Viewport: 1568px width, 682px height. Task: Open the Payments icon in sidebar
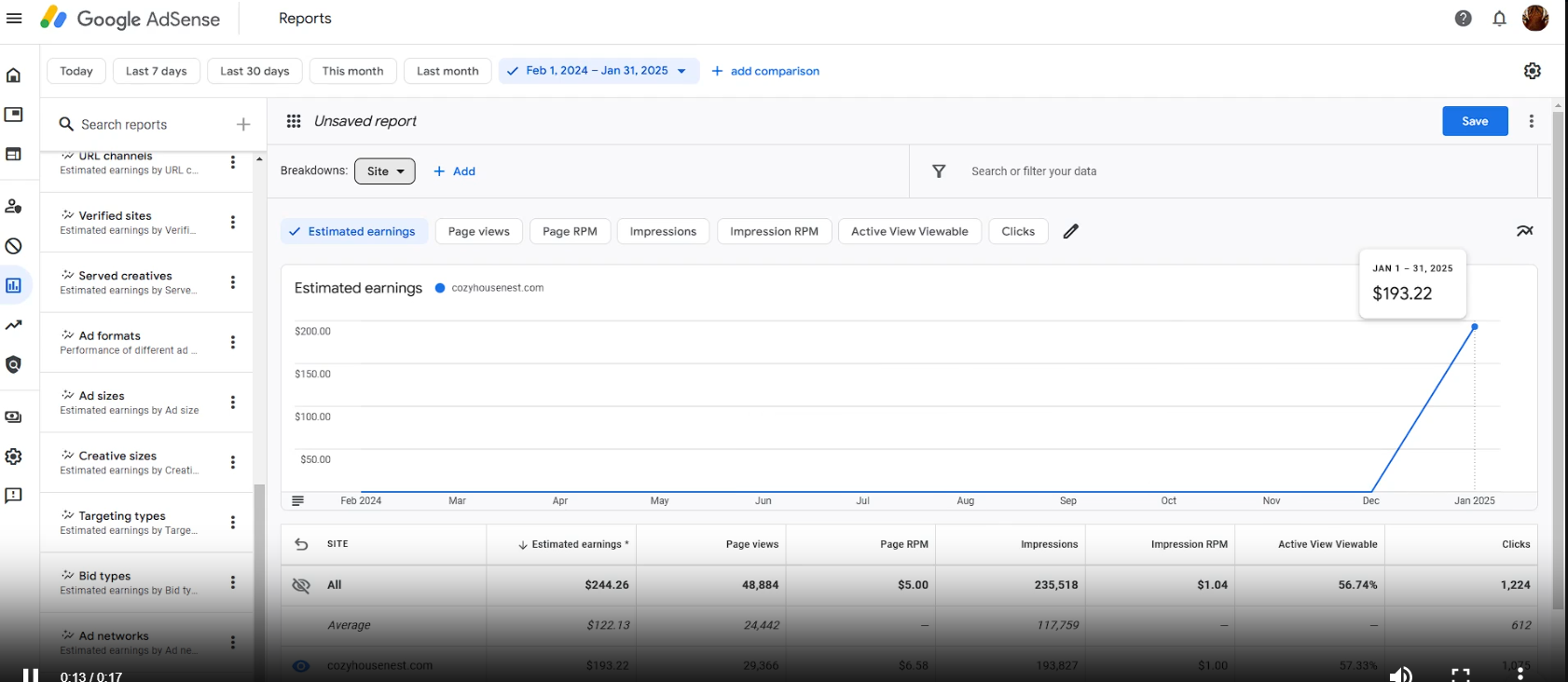click(14, 417)
